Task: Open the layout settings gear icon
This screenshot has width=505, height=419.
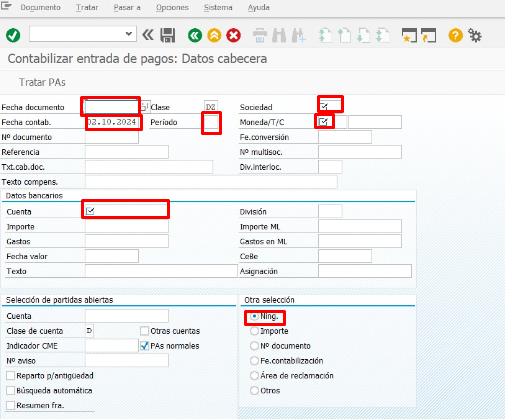Action: click(475, 35)
